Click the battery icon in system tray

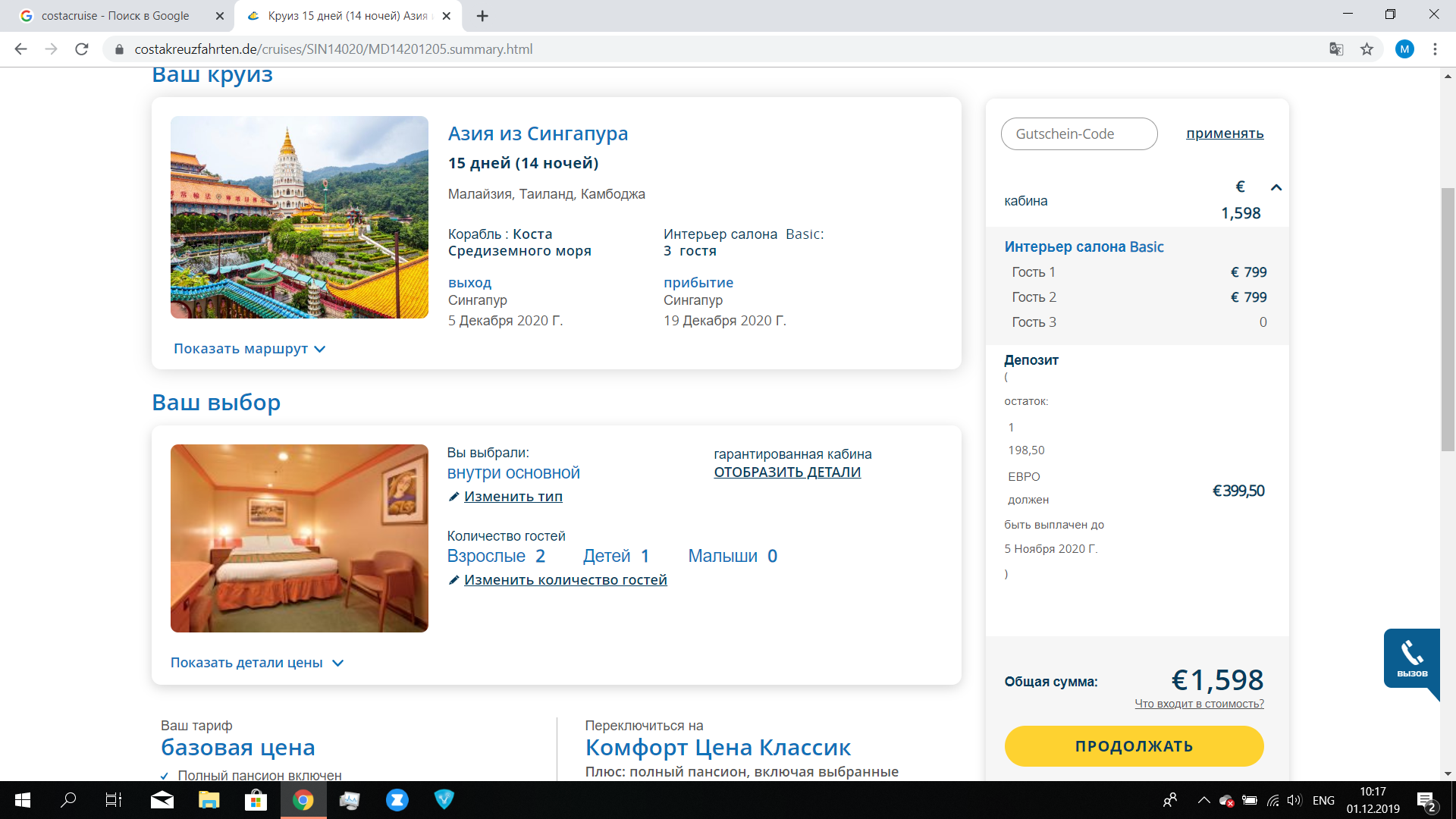click(1250, 800)
